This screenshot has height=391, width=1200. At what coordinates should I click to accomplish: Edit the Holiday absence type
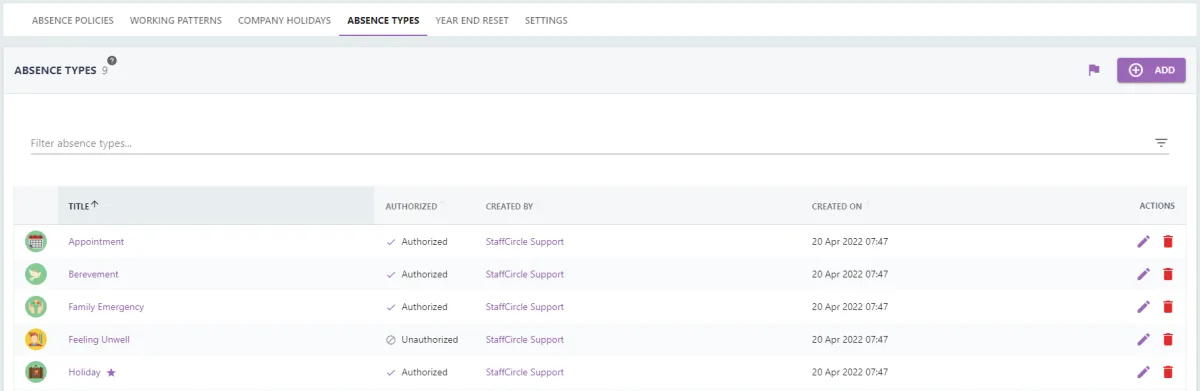point(1144,372)
